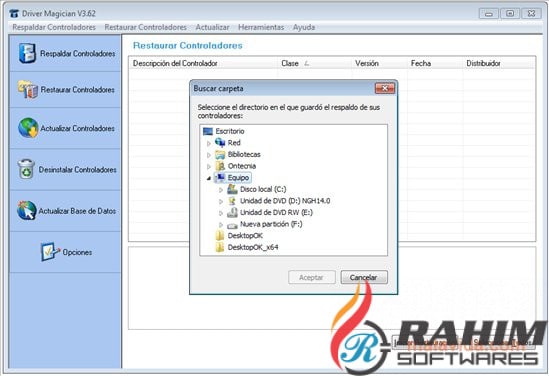The height and width of the screenshot is (376, 549).
Task: Sort by the Clase column header
Action: pos(315,63)
